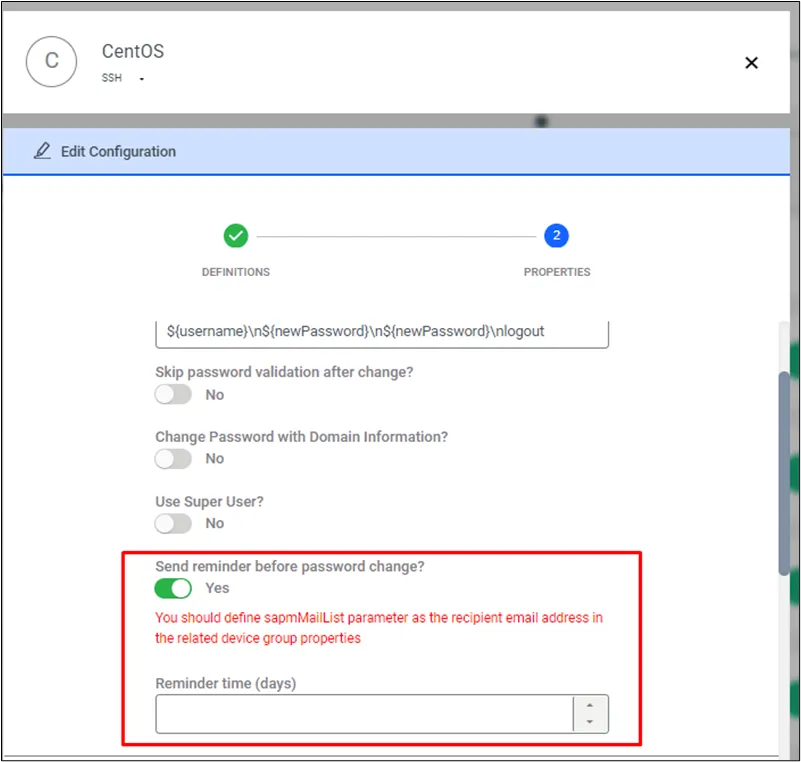Click the CentOS avatar circle icon

pos(52,61)
